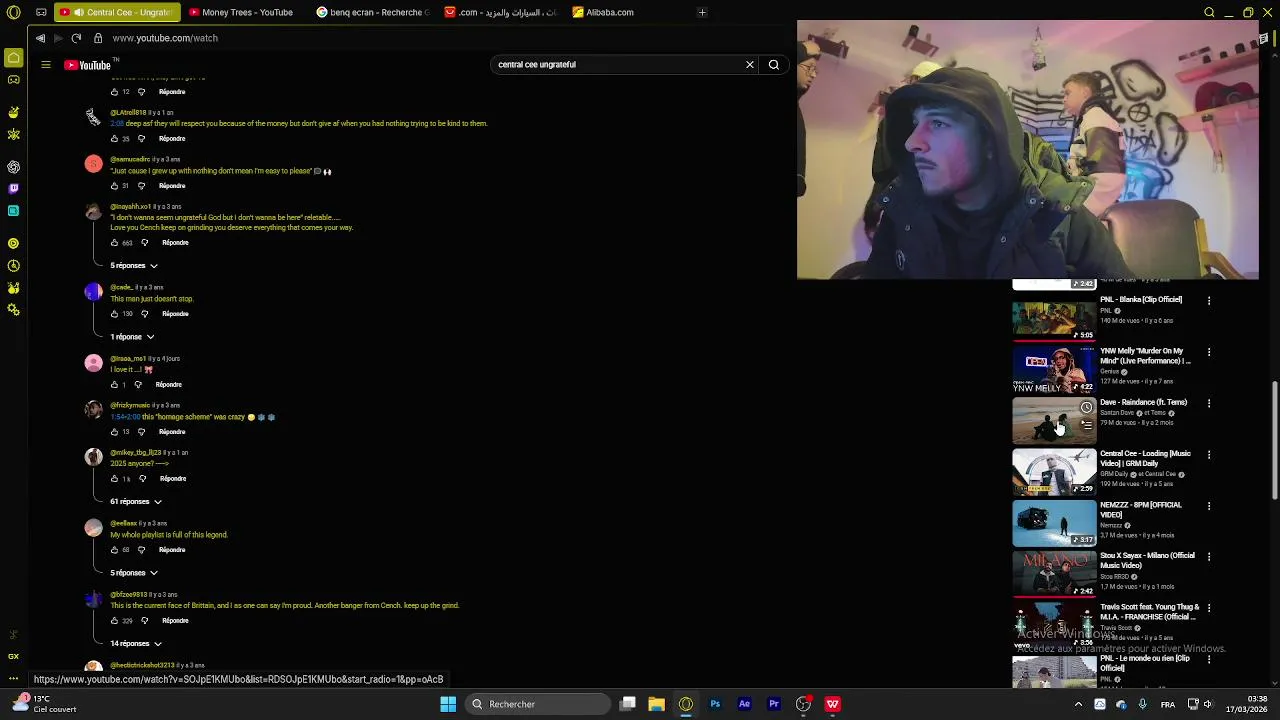Screen dimensions: 1280x720
Task: Go to YouTube home via logo
Action: [87, 65]
